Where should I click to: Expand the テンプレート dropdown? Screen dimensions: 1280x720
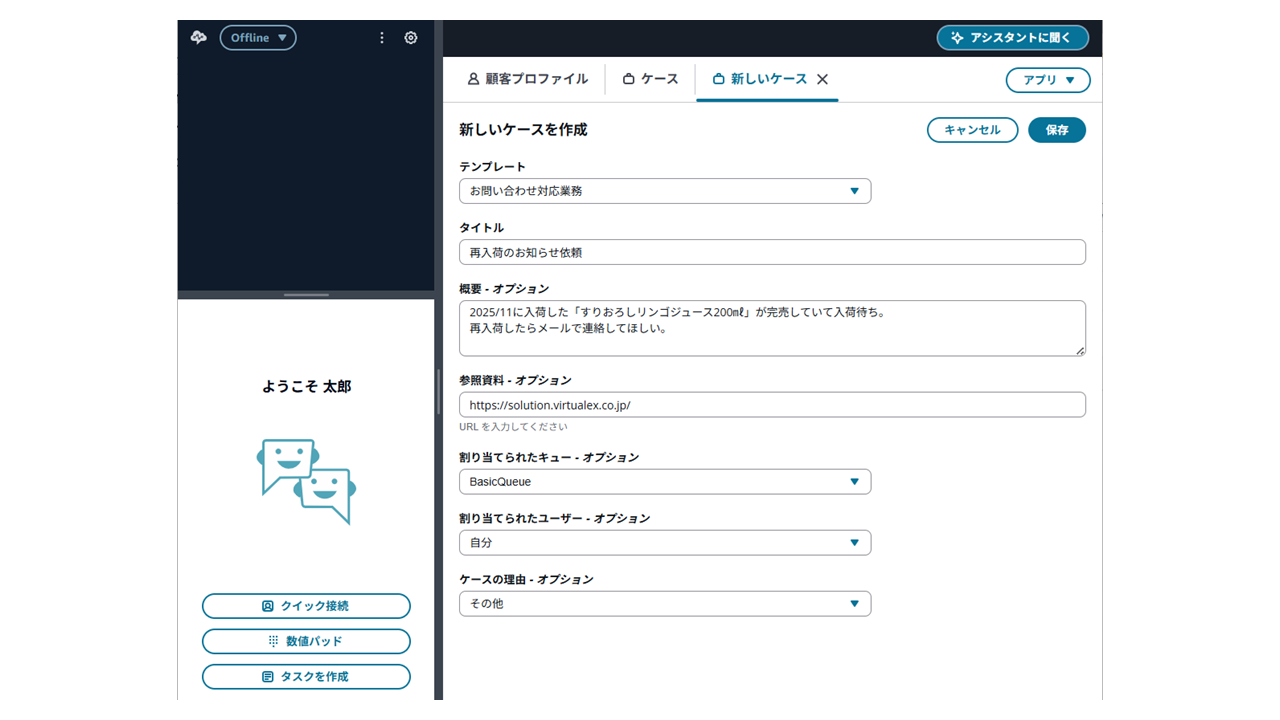pyautogui.click(x=665, y=191)
